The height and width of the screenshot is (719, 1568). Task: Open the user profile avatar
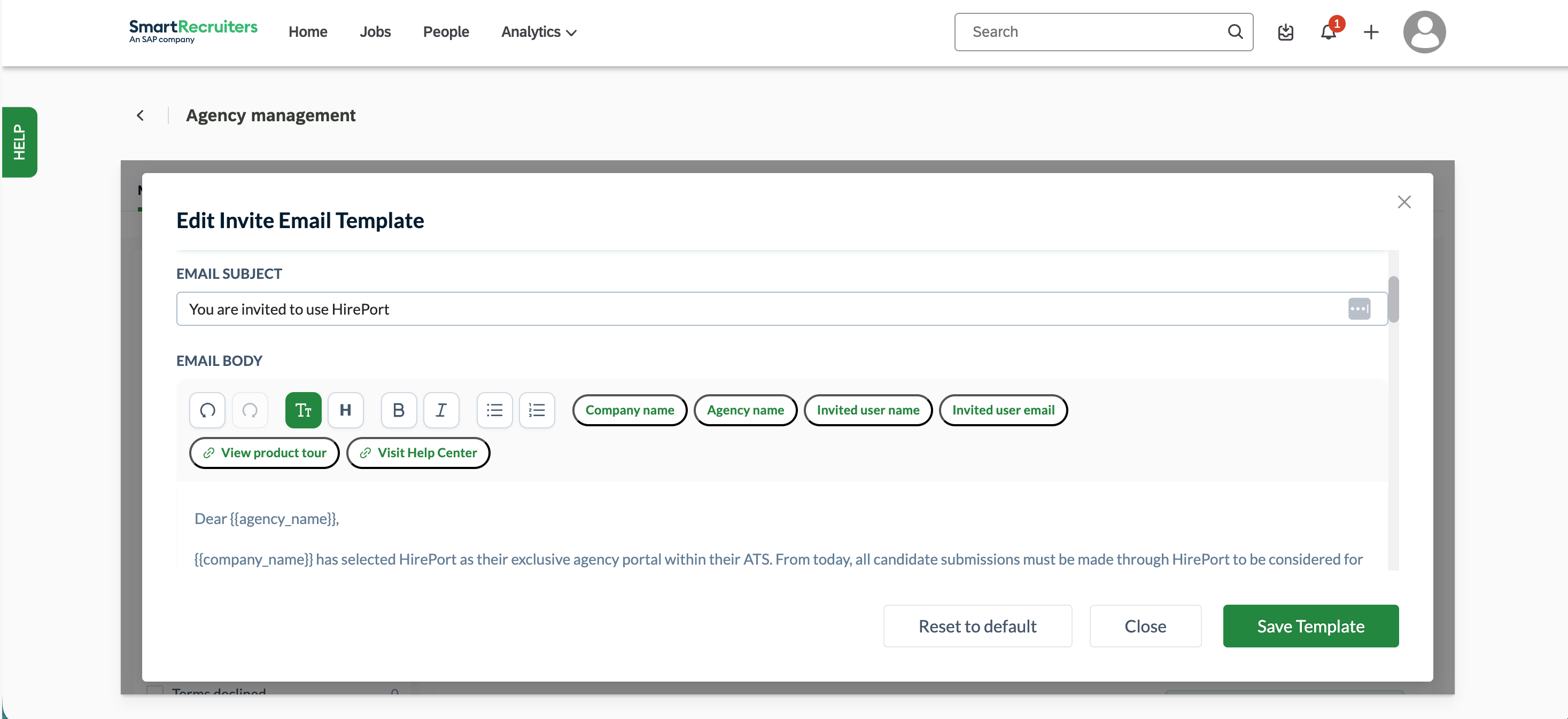[x=1424, y=32]
